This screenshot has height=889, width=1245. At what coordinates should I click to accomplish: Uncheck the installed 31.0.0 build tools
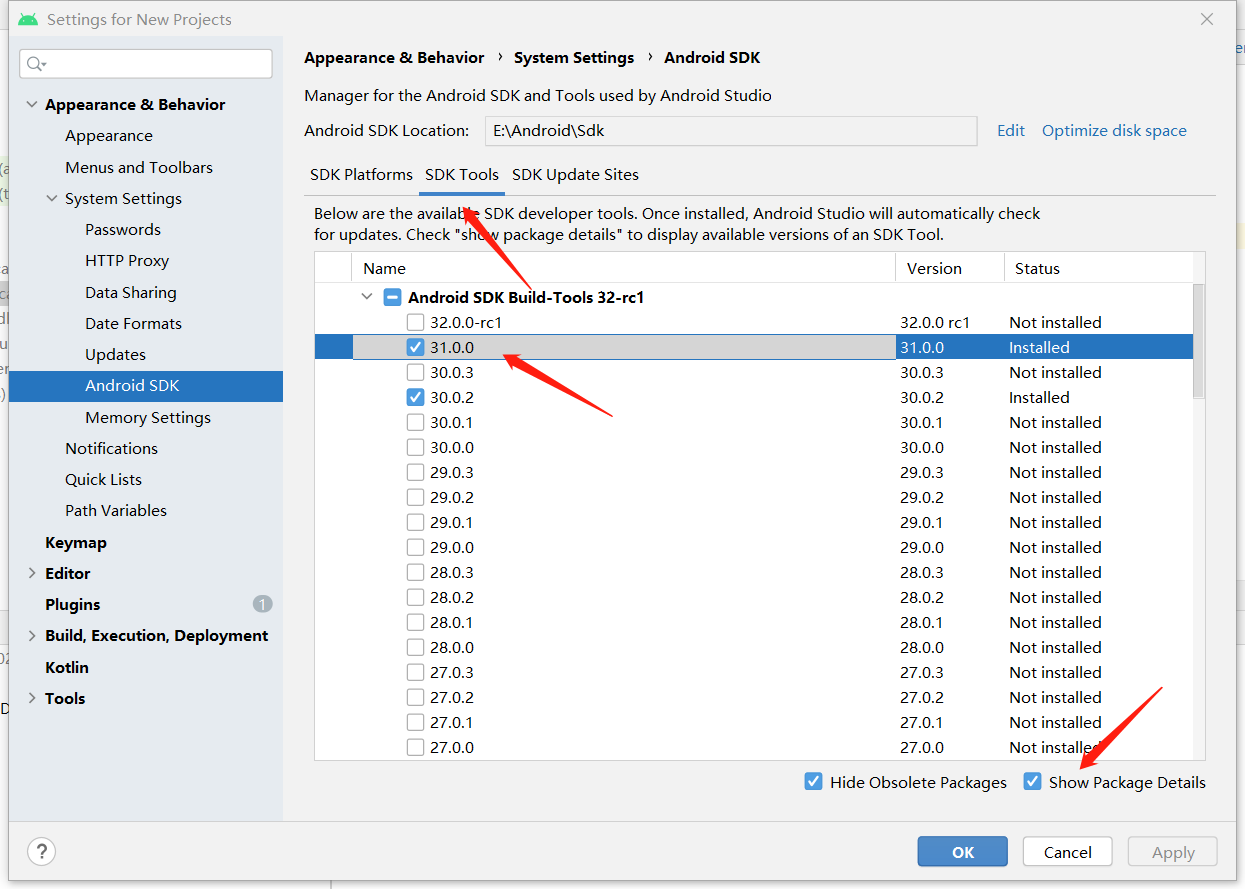[415, 346]
